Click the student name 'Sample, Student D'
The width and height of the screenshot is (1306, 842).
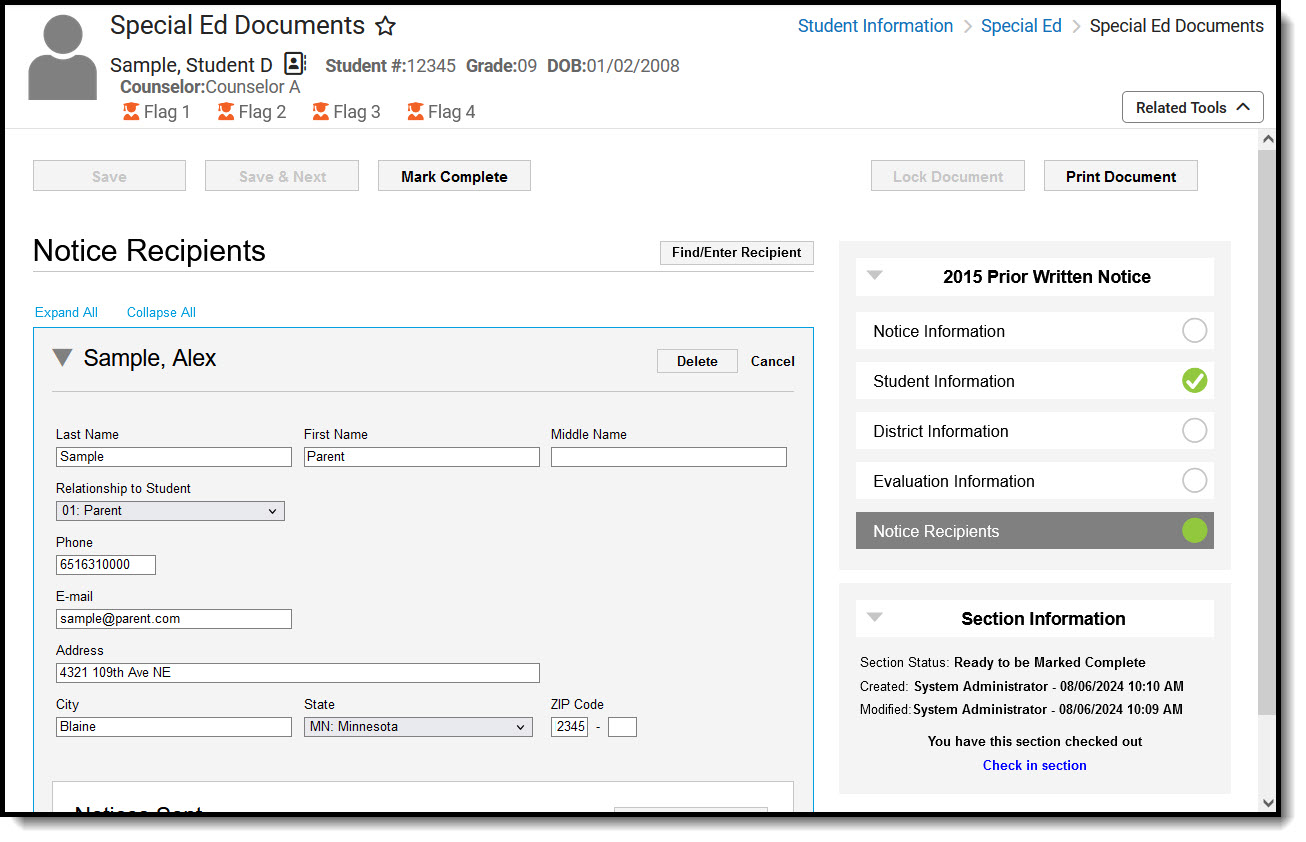(191, 65)
